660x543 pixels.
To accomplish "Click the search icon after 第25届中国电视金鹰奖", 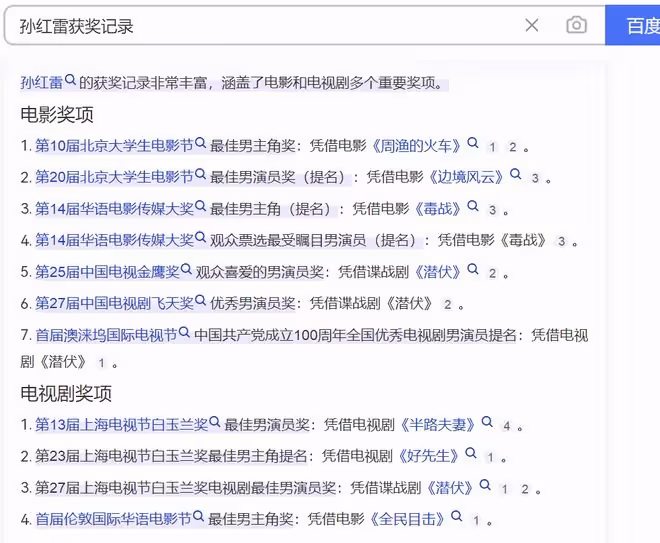I will point(186,269).
